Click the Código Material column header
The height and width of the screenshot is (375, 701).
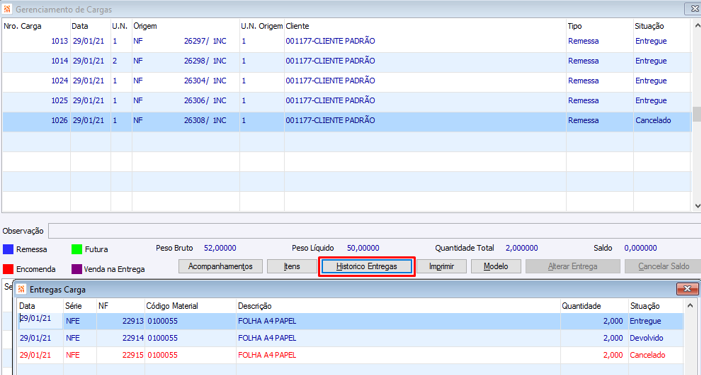tap(172, 306)
